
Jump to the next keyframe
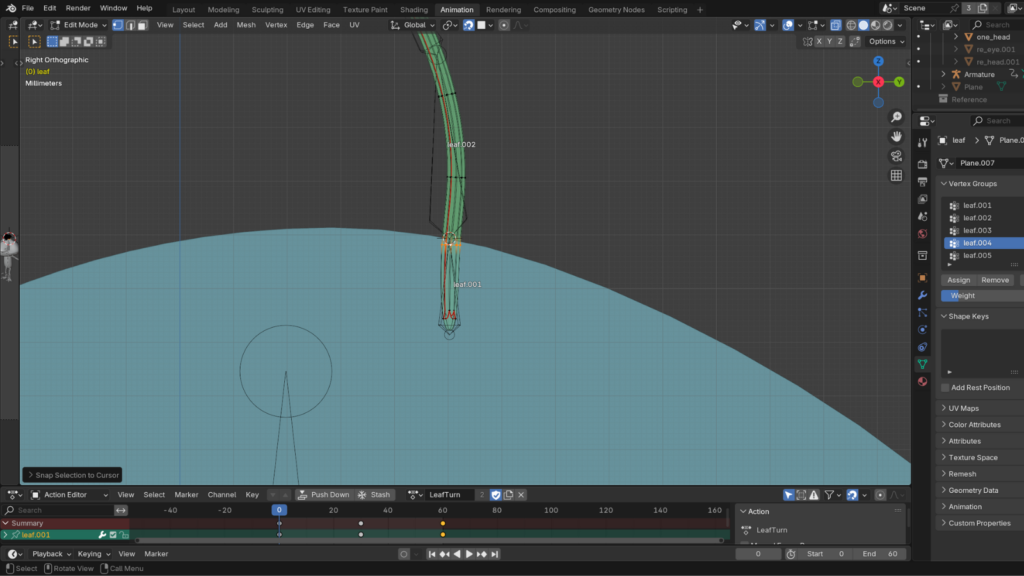(482, 554)
